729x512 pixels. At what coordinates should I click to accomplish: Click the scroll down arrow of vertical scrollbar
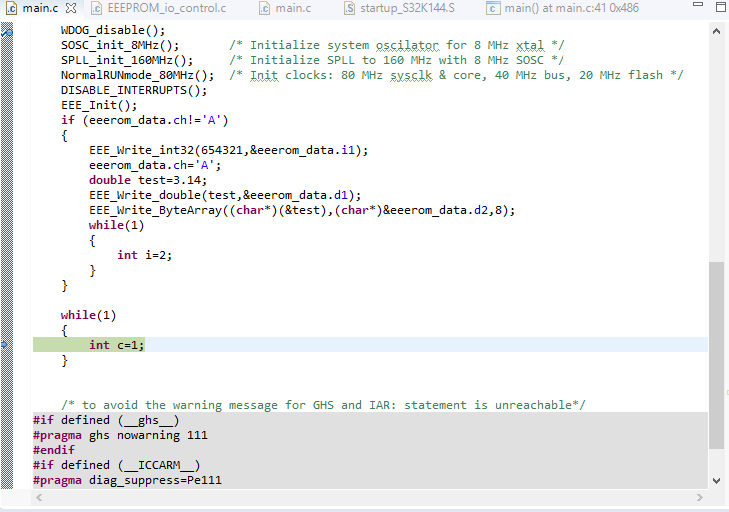[716, 480]
